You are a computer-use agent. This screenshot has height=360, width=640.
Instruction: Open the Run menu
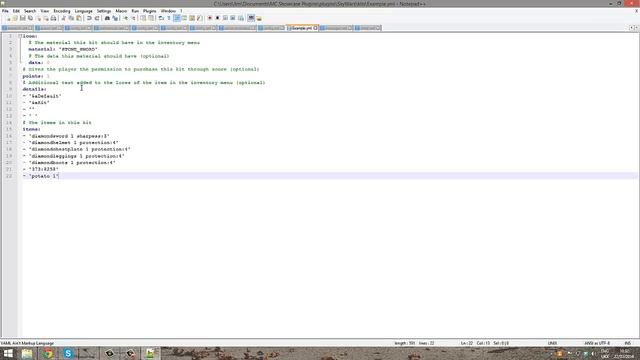click(135, 11)
